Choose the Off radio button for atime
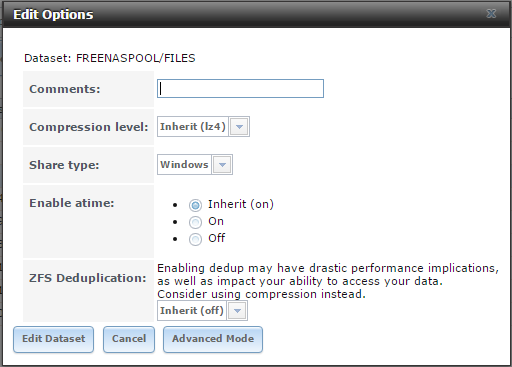512x367 pixels. point(195,239)
